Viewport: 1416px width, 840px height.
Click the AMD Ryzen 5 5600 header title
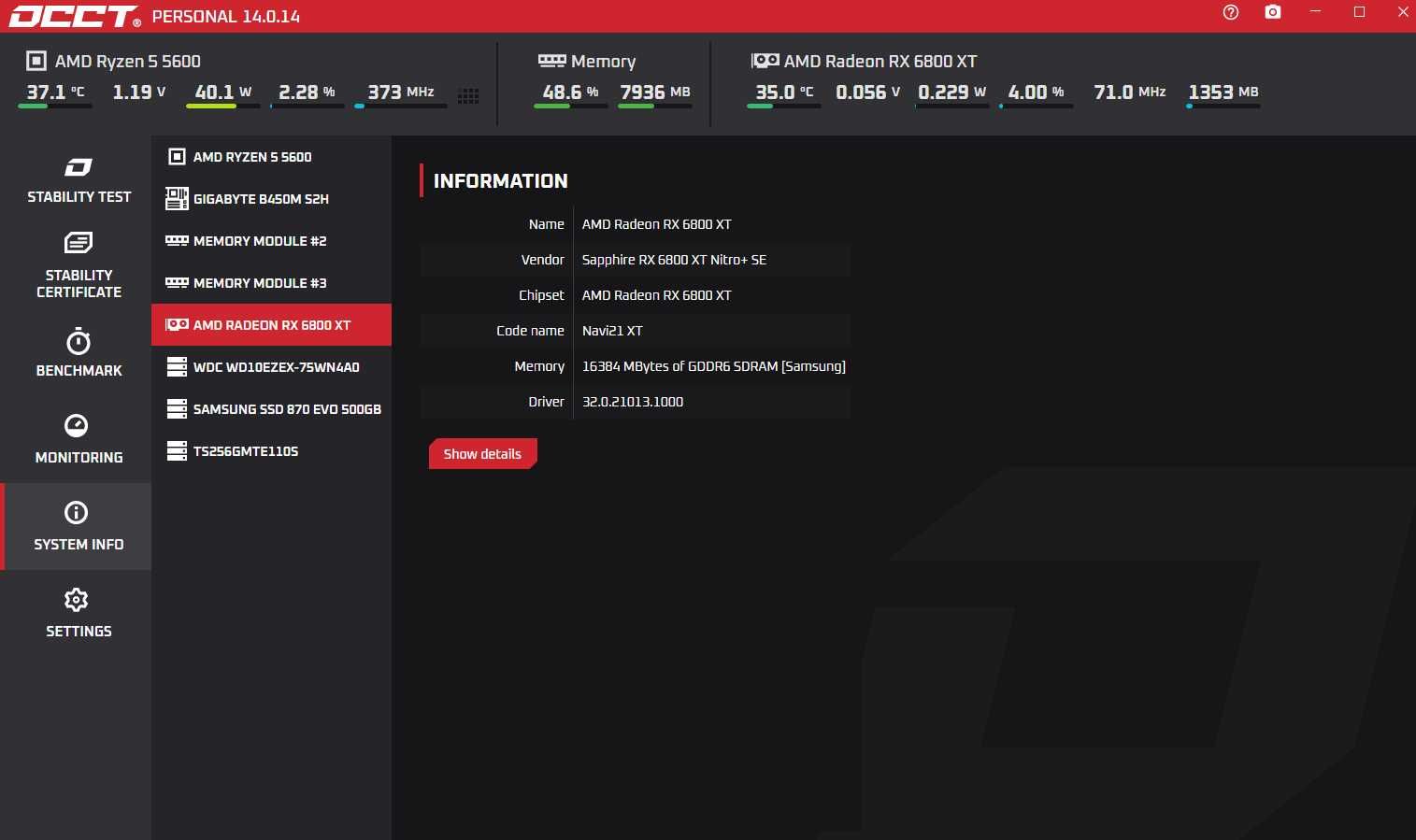[x=128, y=62]
